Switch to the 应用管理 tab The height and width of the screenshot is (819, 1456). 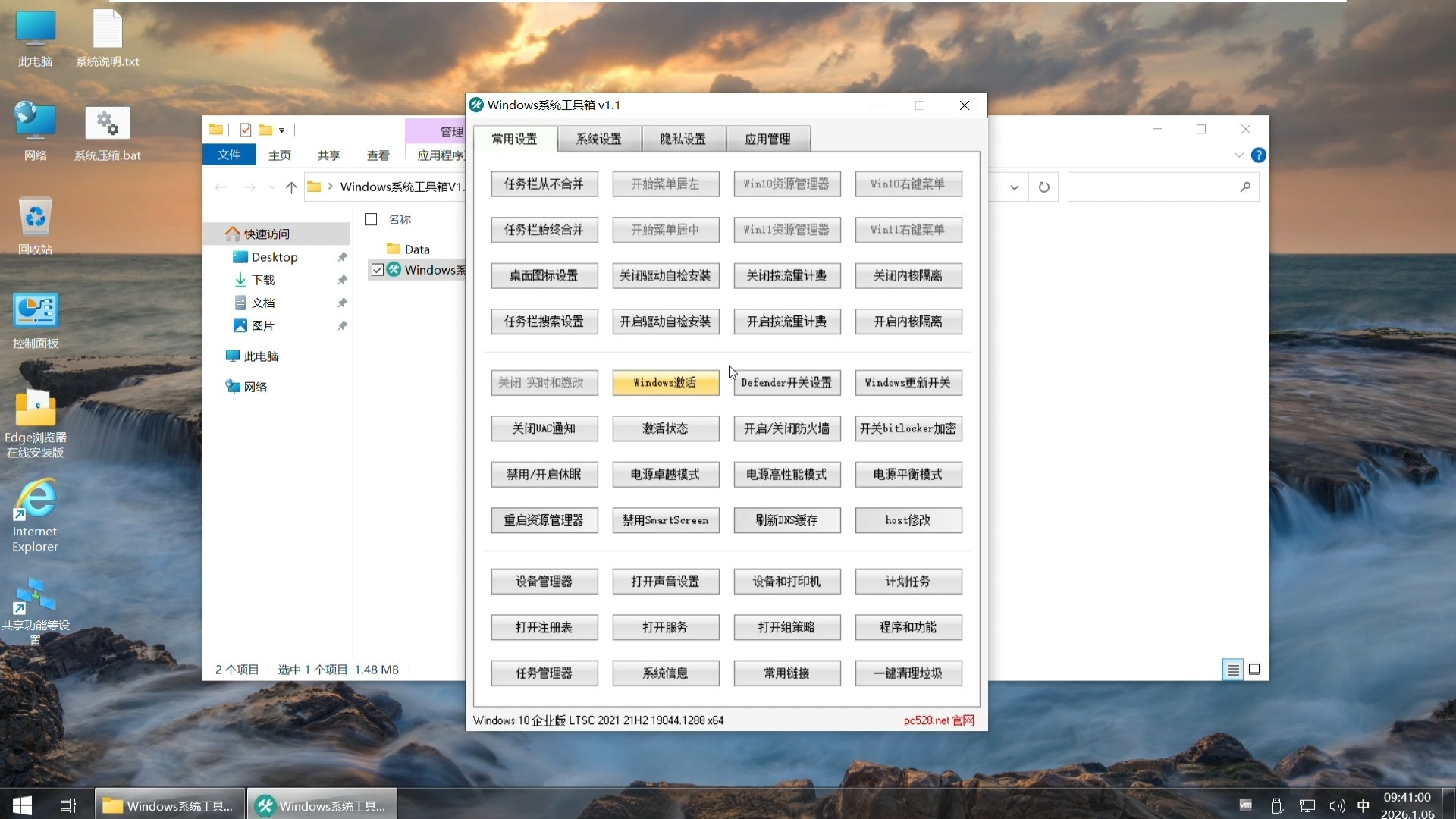(x=767, y=139)
